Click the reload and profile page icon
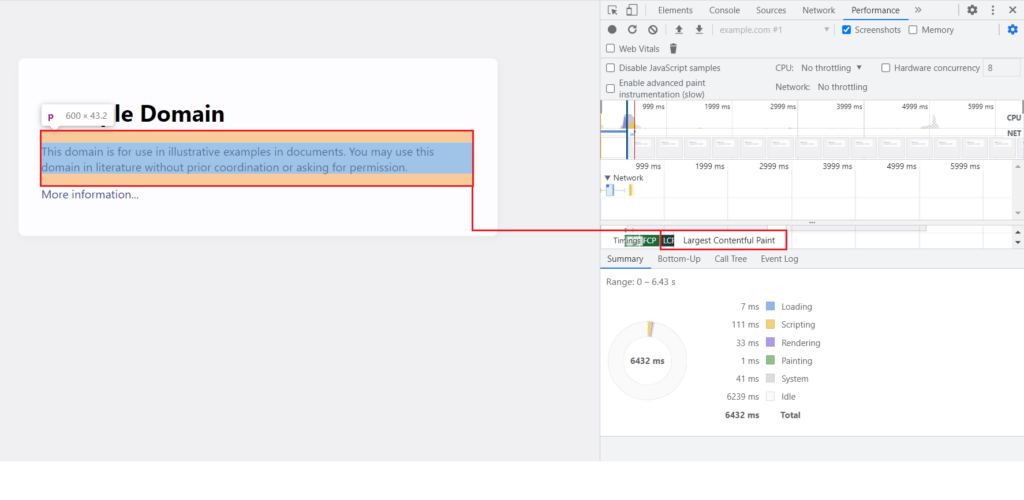 [632, 29]
